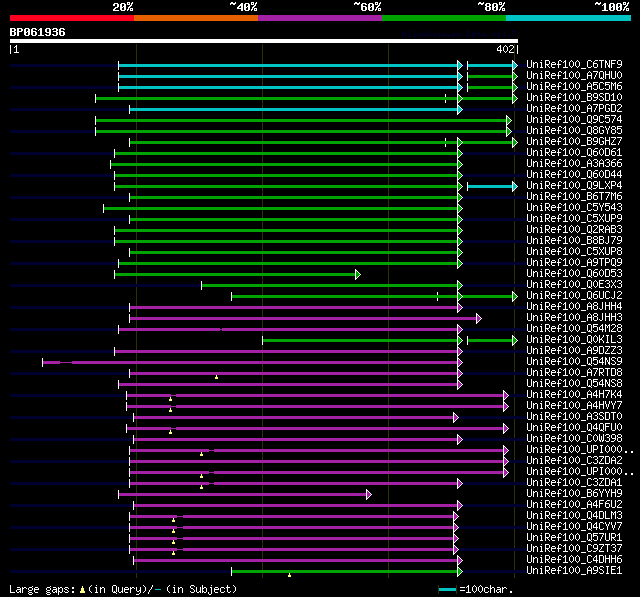Select the UniRef100_A7RTD8 label
The width and height of the screenshot is (640, 597).
click(x=574, y=373)
